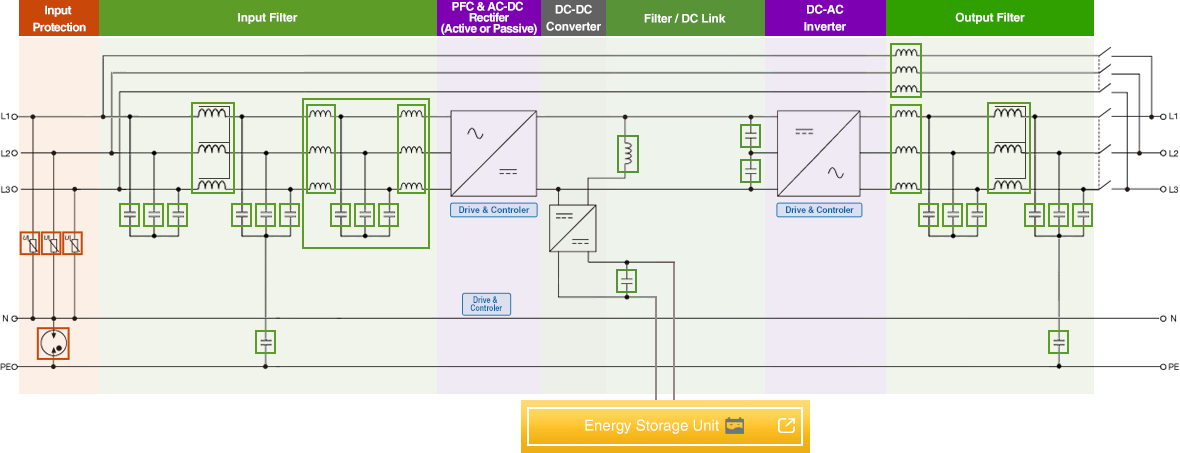Select the Input Filter header section

(267, 18)
